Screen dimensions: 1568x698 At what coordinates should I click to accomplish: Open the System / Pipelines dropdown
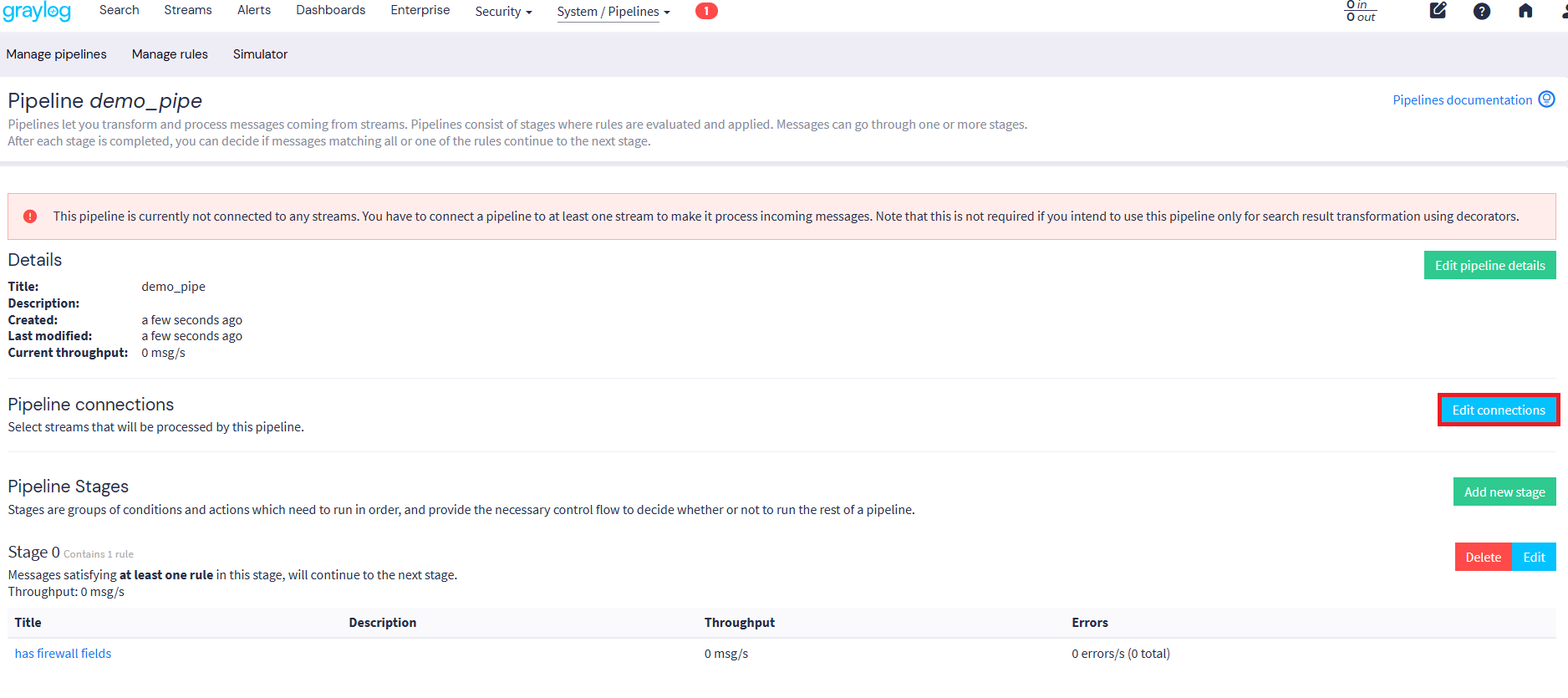pos(613,12)
